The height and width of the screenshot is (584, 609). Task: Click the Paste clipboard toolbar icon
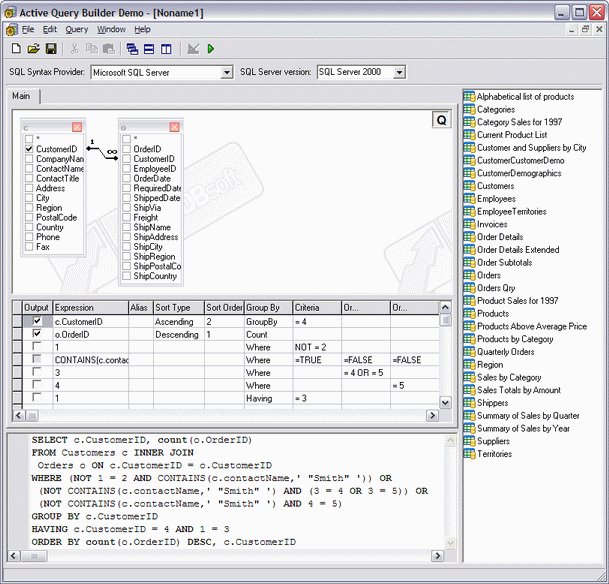point(109,49)
